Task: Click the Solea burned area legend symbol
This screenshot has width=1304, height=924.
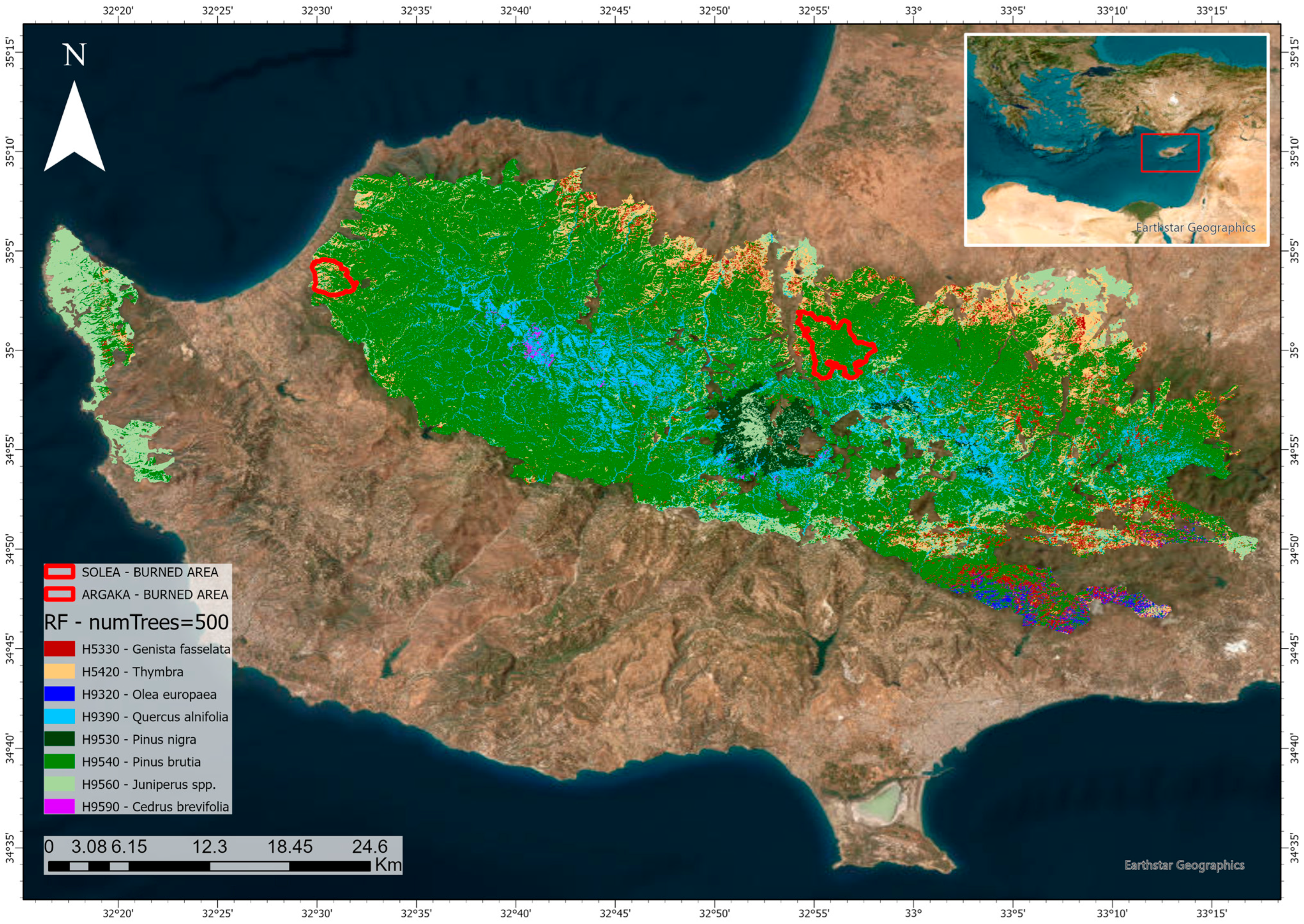Action: click(x=59, y=572)
